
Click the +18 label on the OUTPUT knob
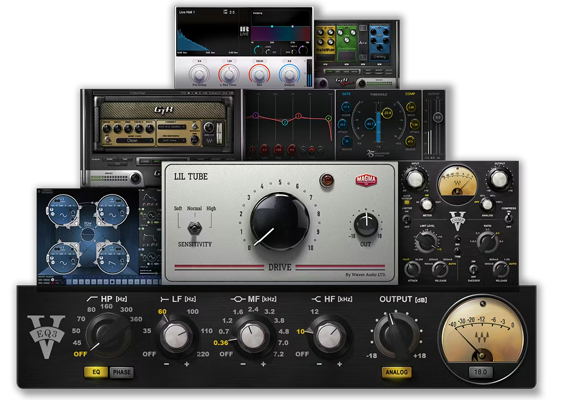click(419, 355)
